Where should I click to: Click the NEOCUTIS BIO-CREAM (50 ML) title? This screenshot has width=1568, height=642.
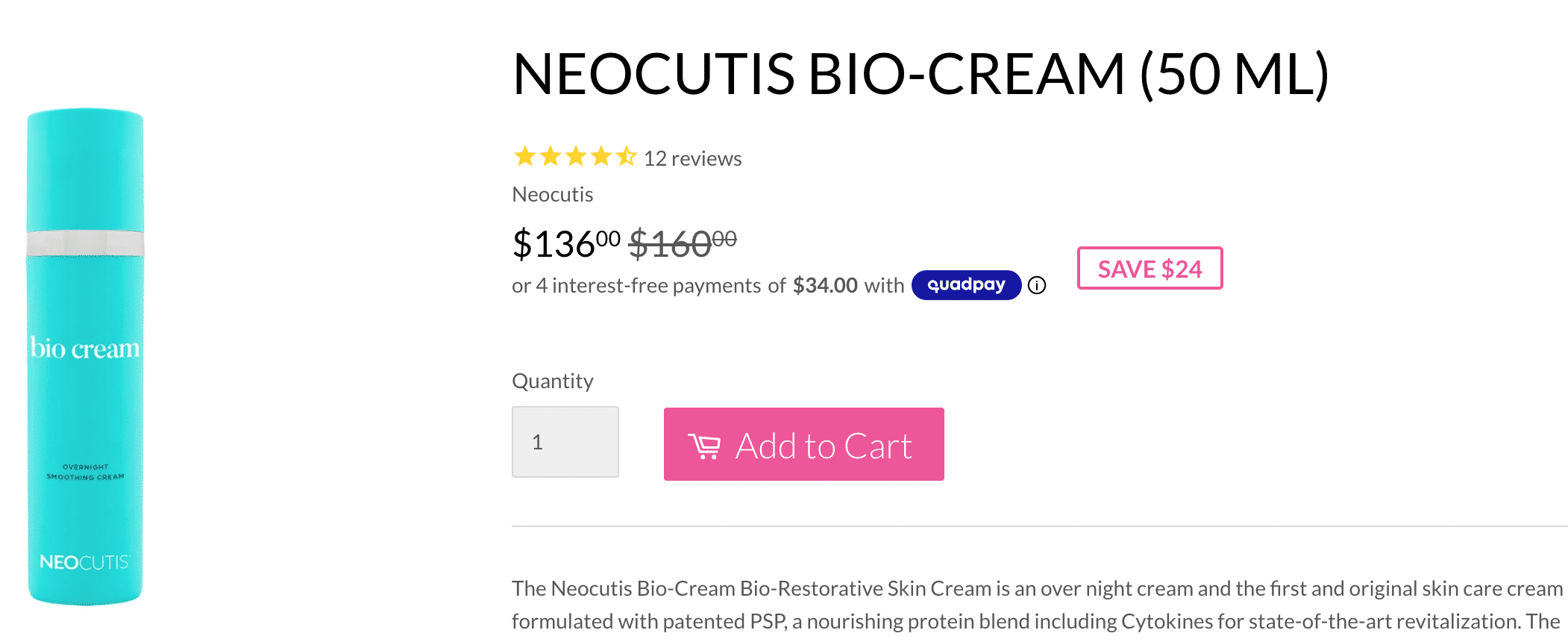tap(918, 73)
